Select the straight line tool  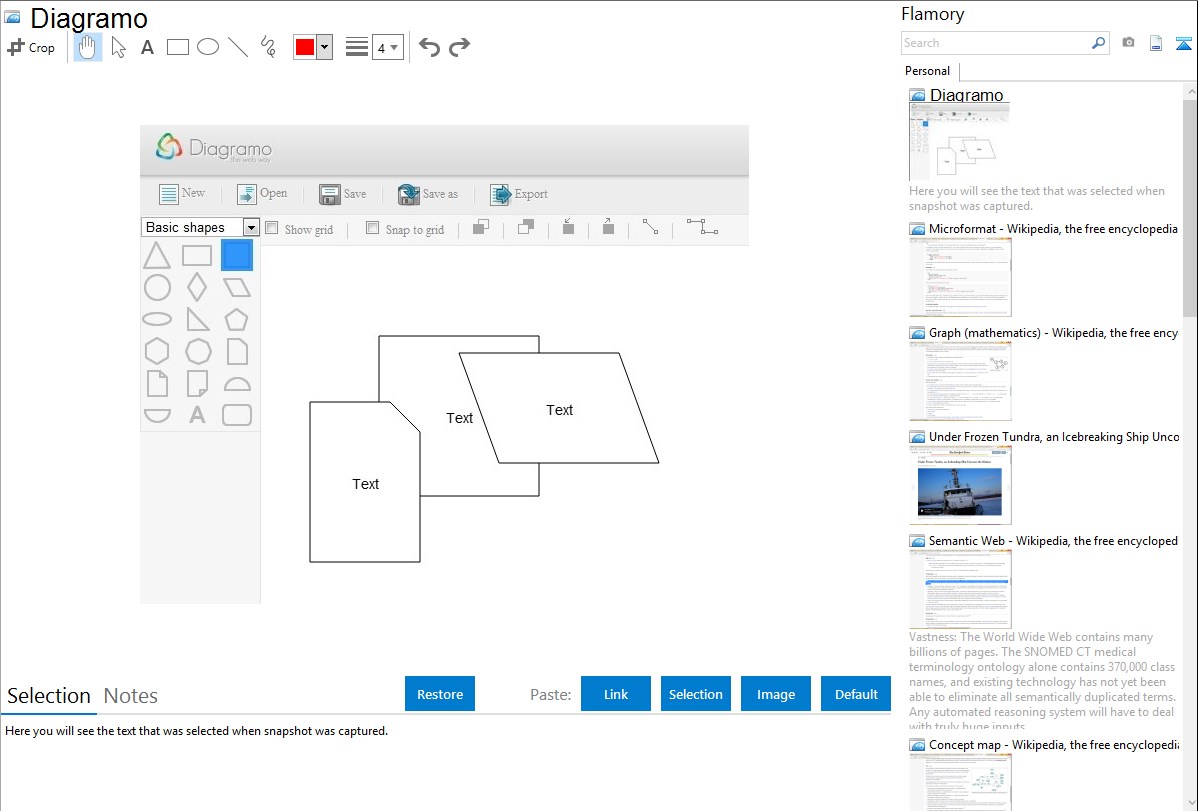[238, 47]
